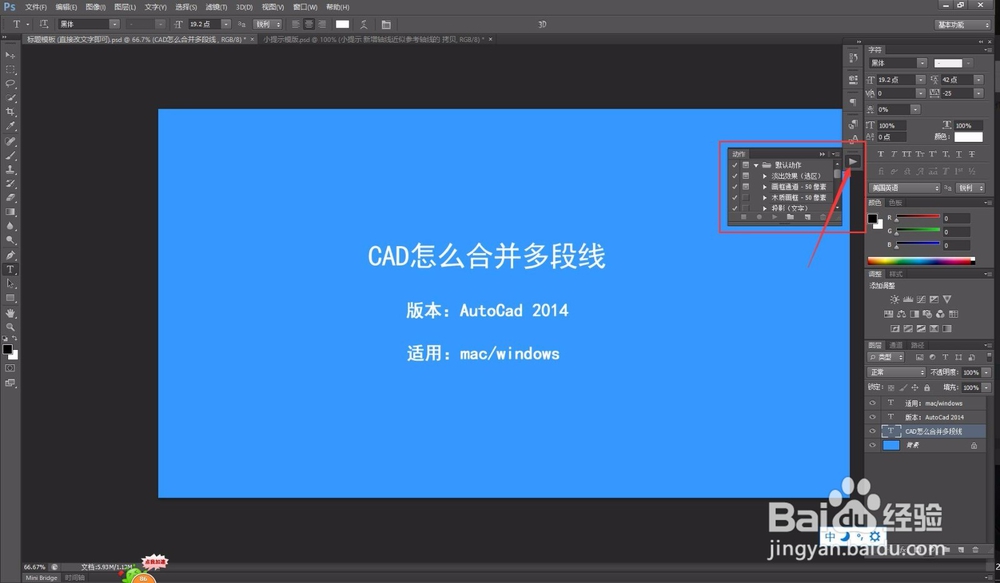The width and height of the screenshot is (1000, 583).
Task: Hide the 适用: mac/windows layer
Action: coord(872,403)
